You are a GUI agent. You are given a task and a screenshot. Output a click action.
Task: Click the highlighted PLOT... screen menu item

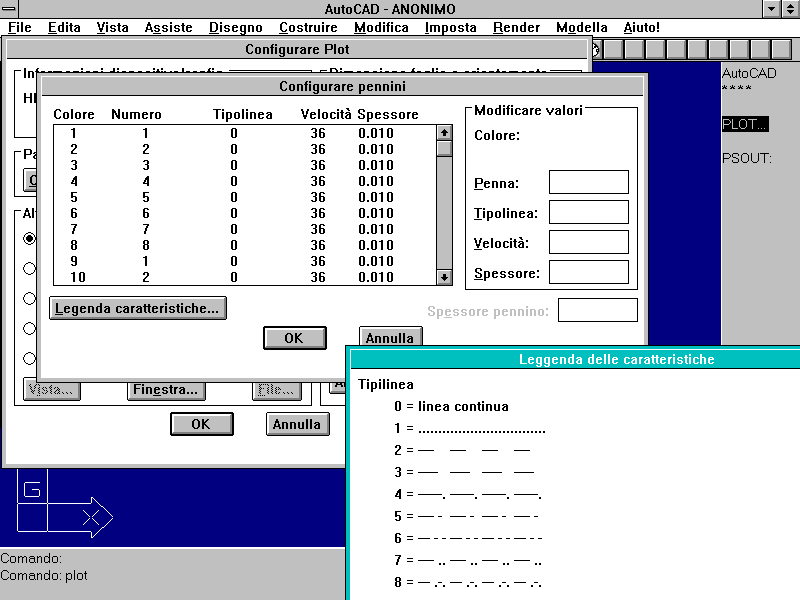point(745,124)
